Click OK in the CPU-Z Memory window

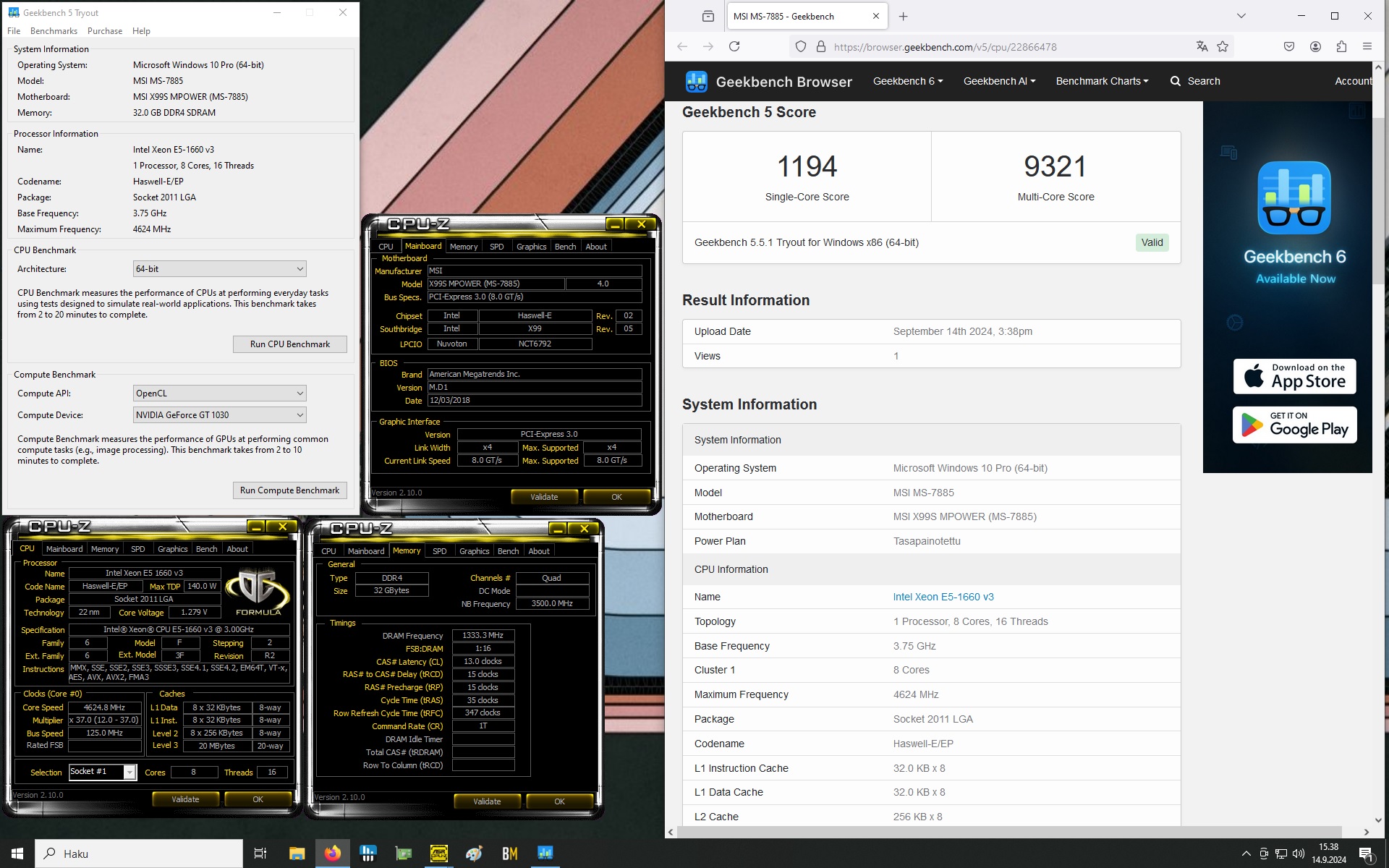(559, 801)
